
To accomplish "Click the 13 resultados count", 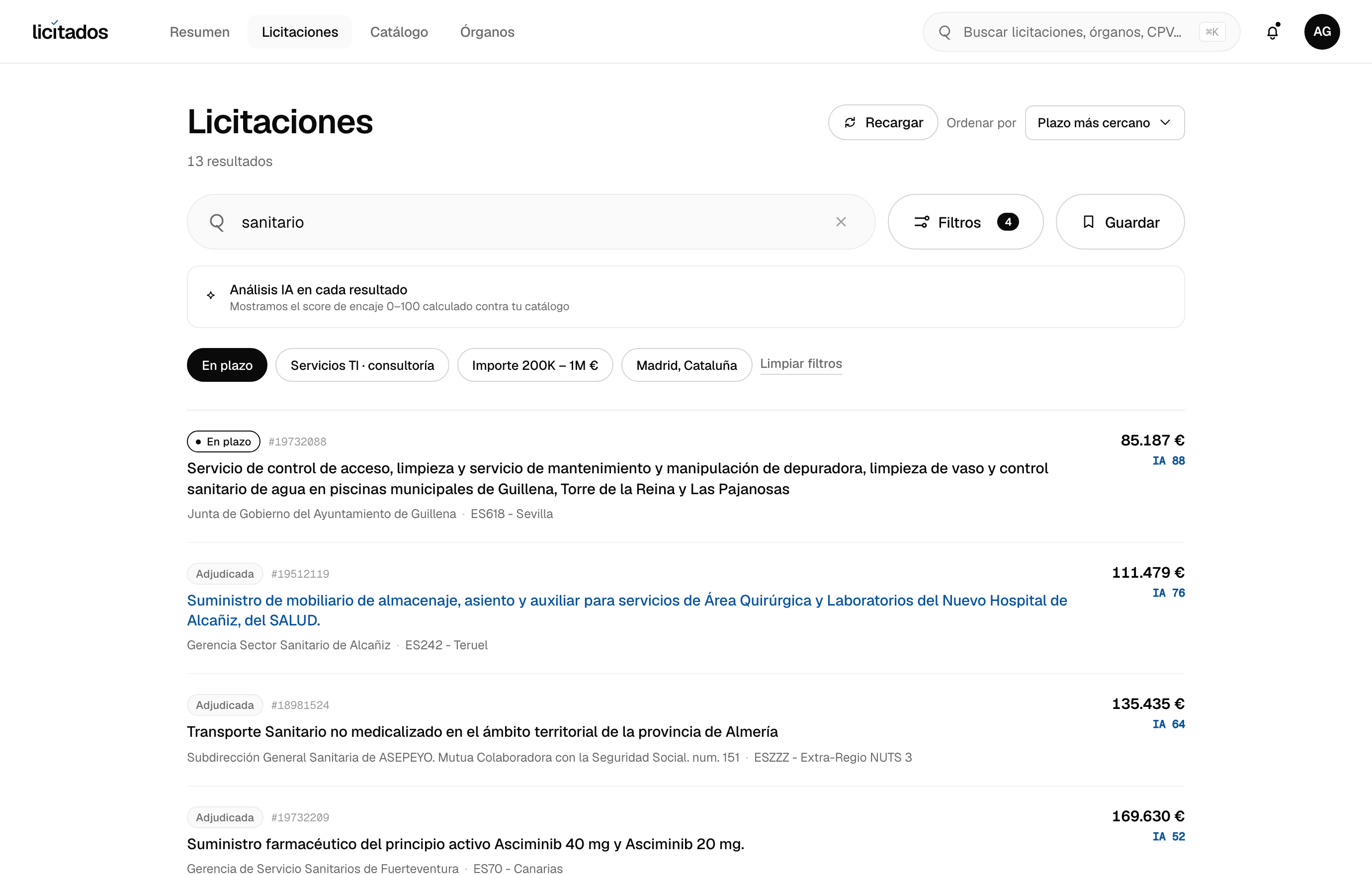I will (230, 161).
